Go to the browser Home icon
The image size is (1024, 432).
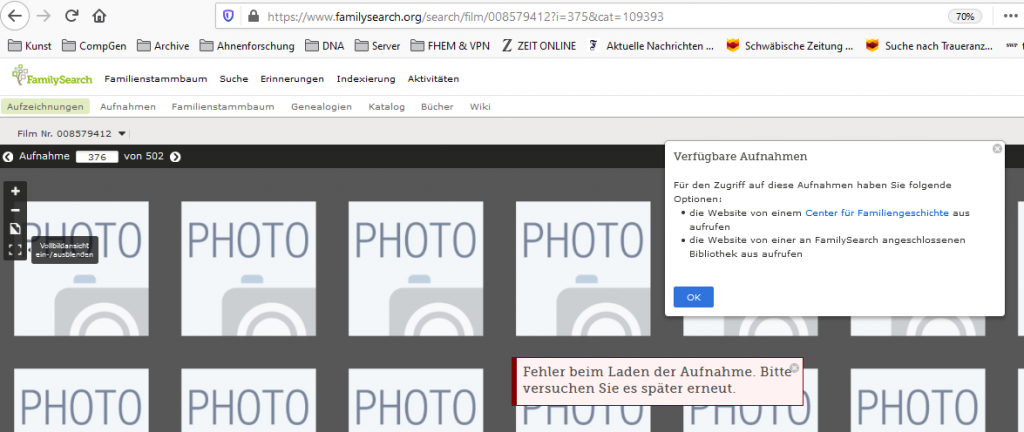99,16
